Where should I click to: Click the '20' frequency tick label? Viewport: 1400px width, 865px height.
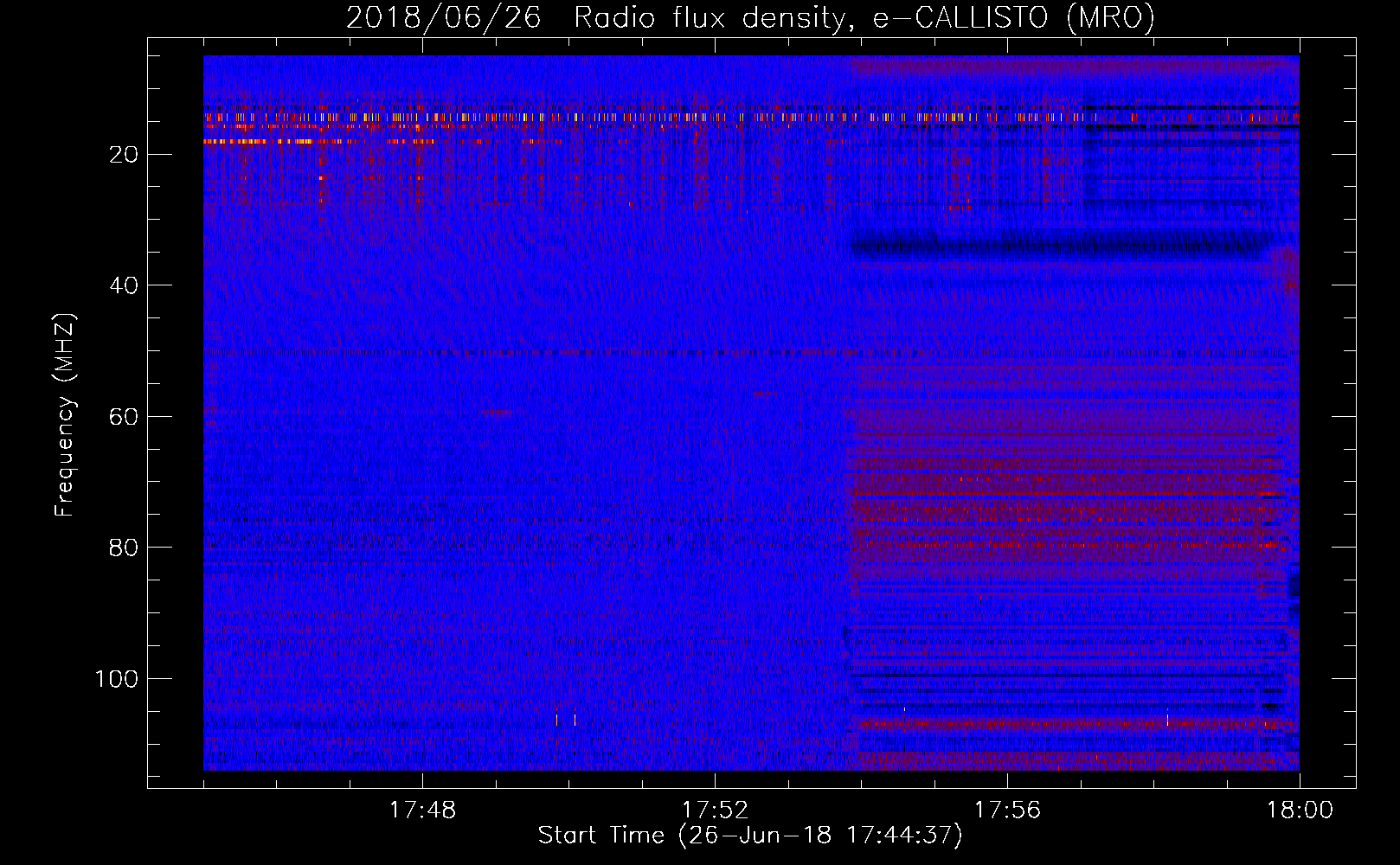[x=125, y=155]
